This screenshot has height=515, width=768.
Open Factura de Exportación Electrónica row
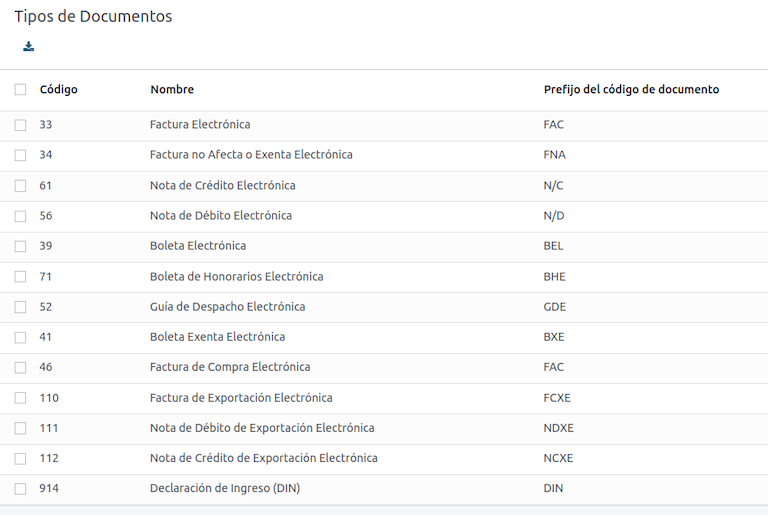(241, 398)
